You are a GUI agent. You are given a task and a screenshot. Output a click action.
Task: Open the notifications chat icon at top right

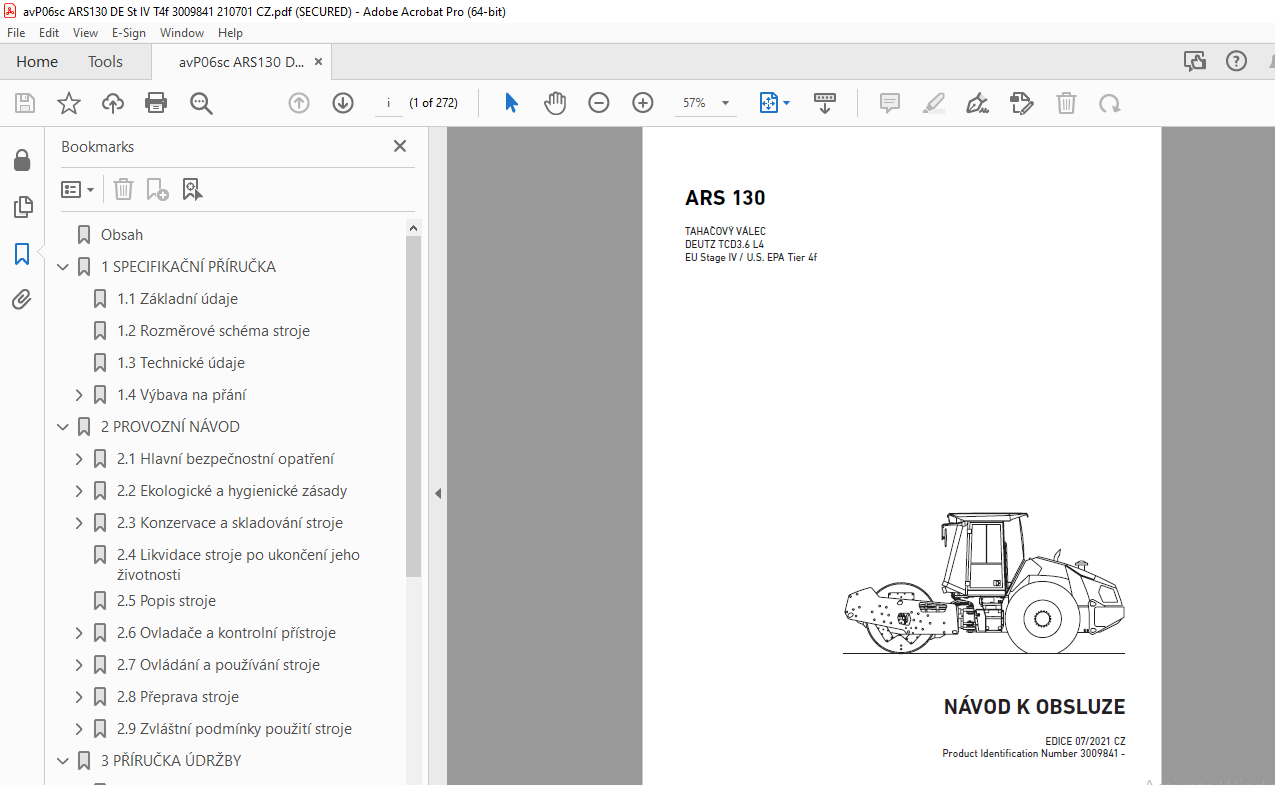(1194, 62)
